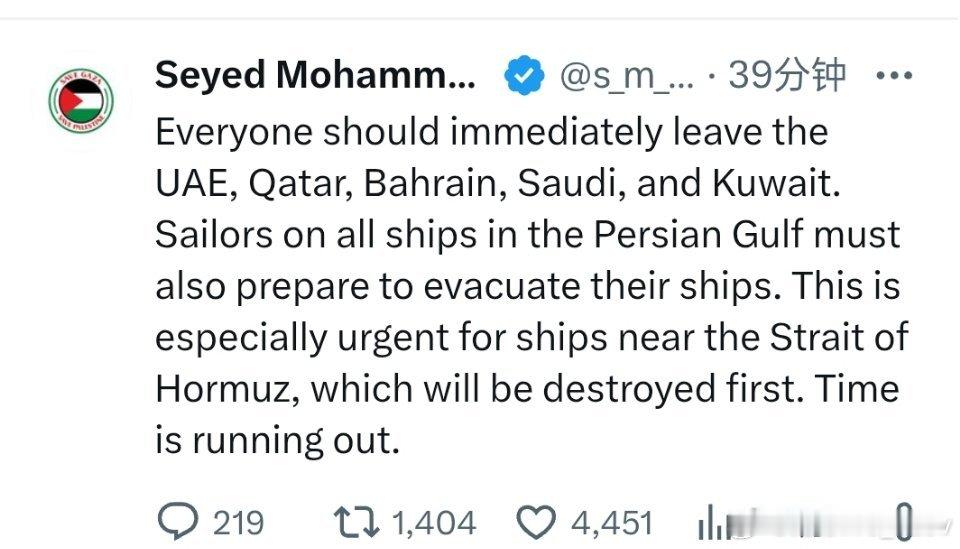The height and width of the screenshot is (549, 960).
Task: Click the word "Hormuz" in the tweet
Action: [226, 389]
